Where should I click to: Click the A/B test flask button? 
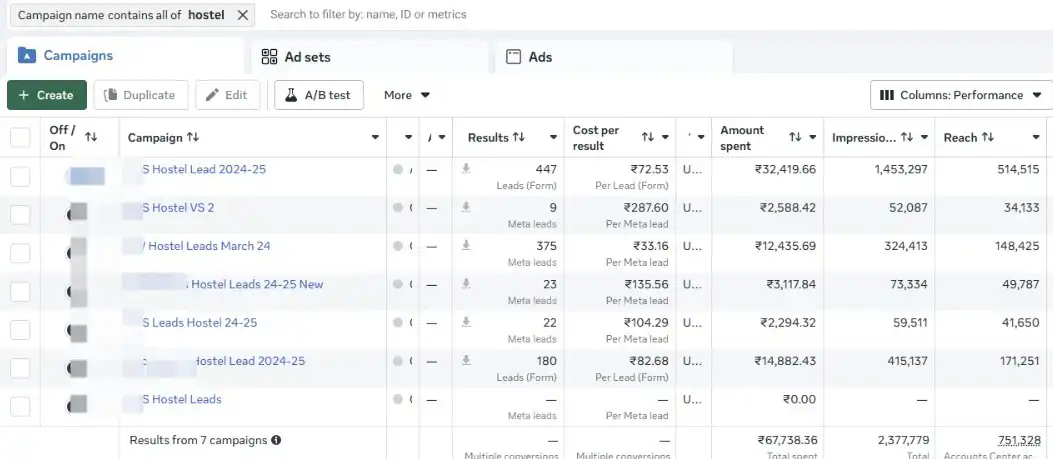tap(319, 95)
